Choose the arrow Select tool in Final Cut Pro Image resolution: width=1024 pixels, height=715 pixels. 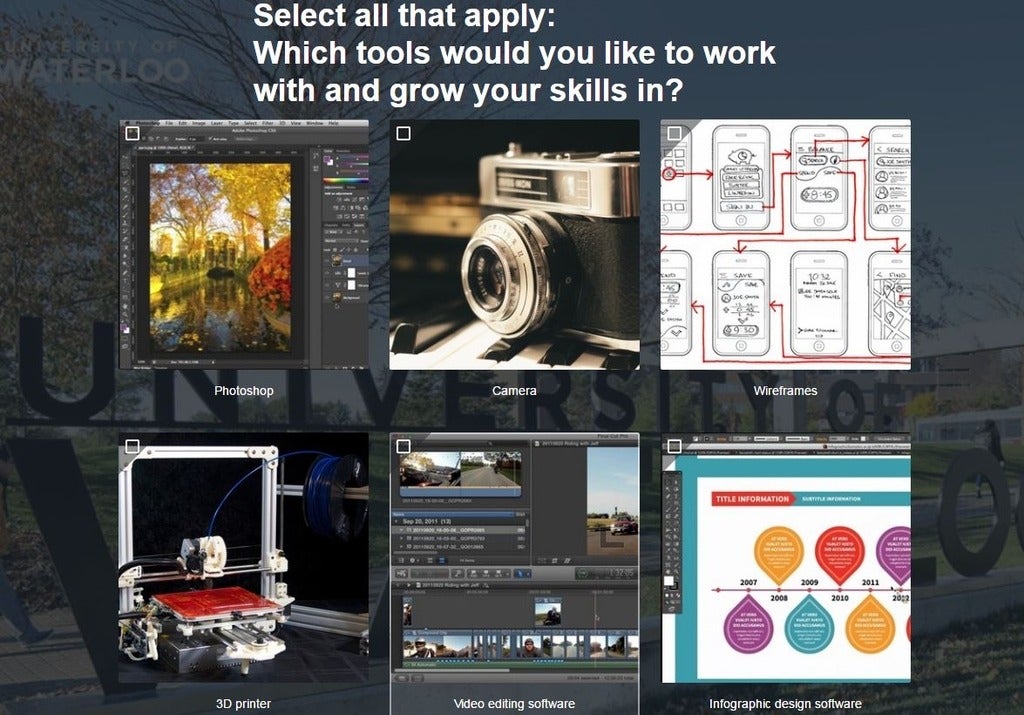pyautogui.click(x=521, y=573)
